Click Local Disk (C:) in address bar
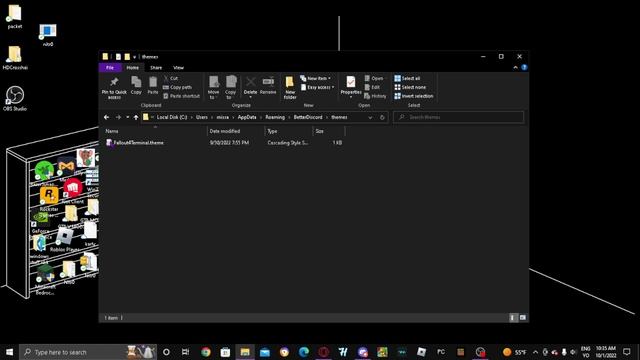This screenshot has height=360, width=640. (x=172, y=117)
